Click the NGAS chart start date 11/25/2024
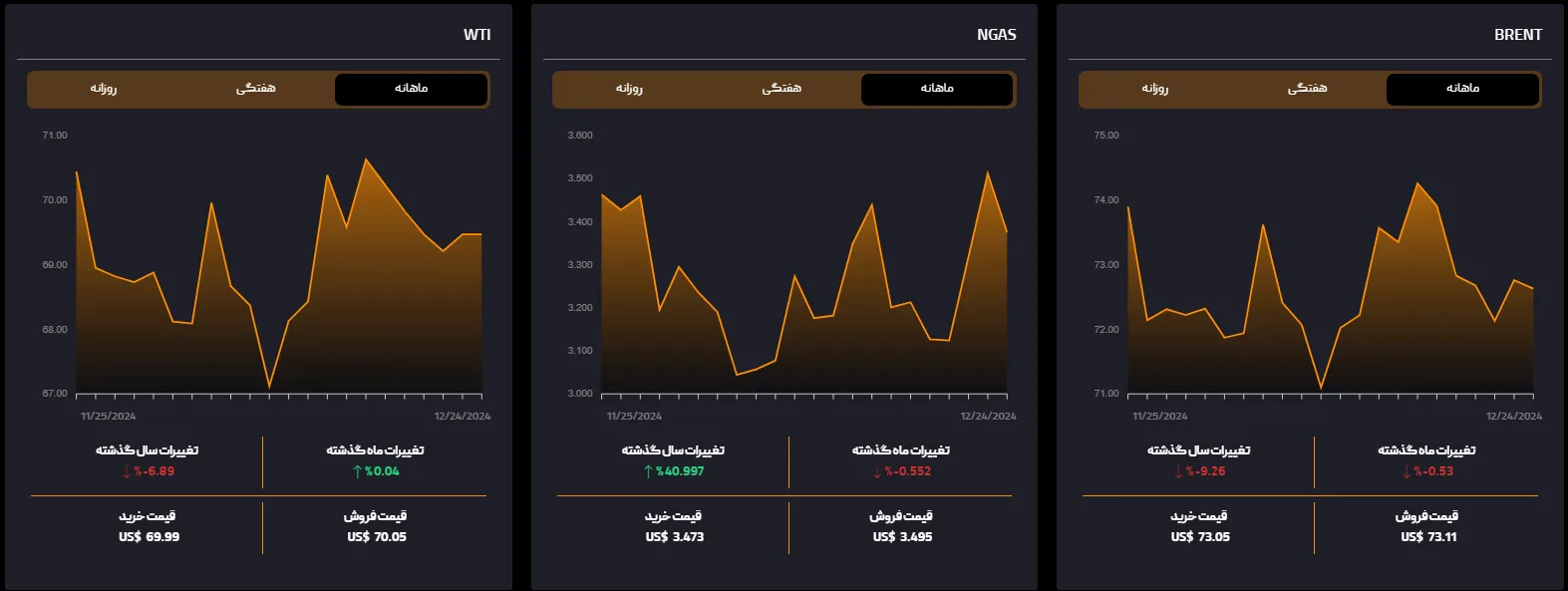Screen dimensions: 1568x591 634,417
